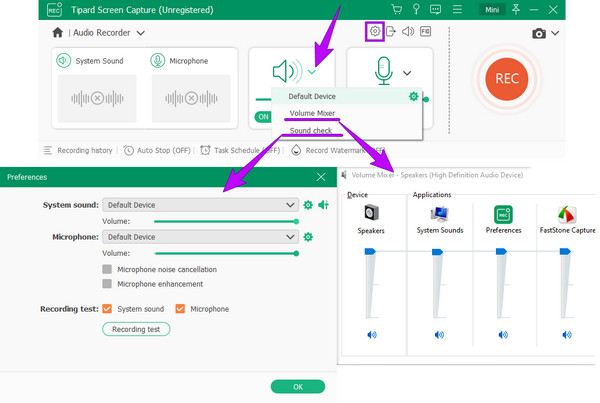Viewport: 600px width, 403px height.
Task: Click the System Sound icon in source panel
Action: tap(64, 60)
